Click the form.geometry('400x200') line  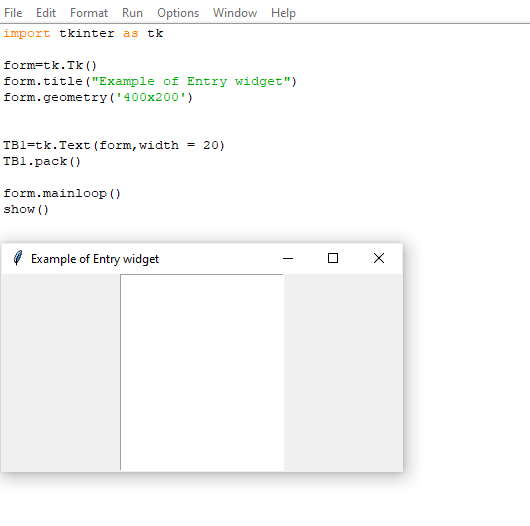pyautogui.click(x=98, y=97)
